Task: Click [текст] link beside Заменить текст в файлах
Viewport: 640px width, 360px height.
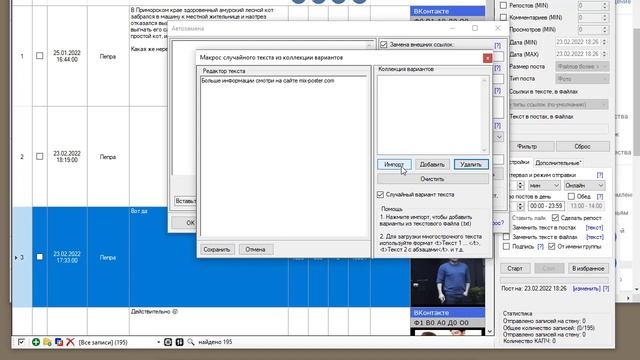Action: pyautogui.click(x=594, y=237)
